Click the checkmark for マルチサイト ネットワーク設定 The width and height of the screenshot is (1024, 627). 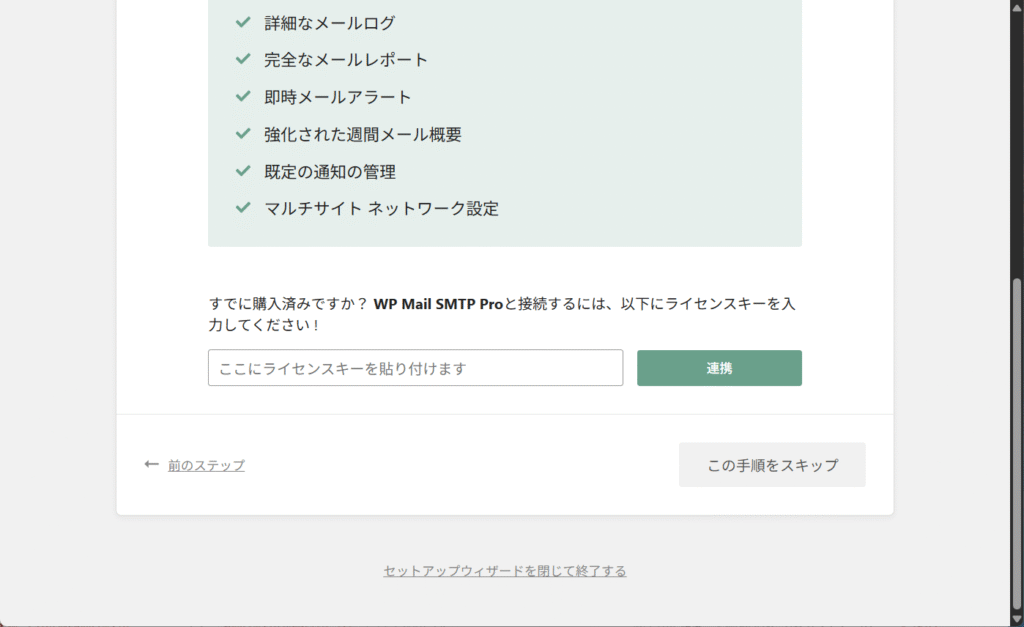pyautogui.click(x=242, y=208)
